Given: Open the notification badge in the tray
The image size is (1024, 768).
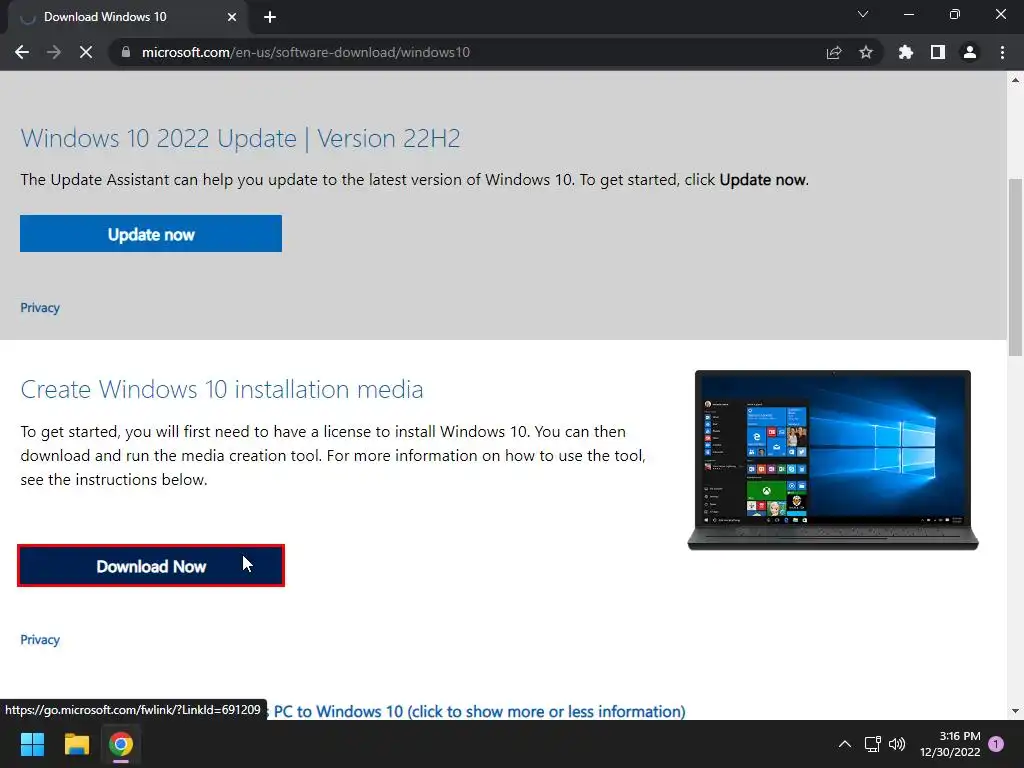Looking at the screenshot, I should point(997,744).
